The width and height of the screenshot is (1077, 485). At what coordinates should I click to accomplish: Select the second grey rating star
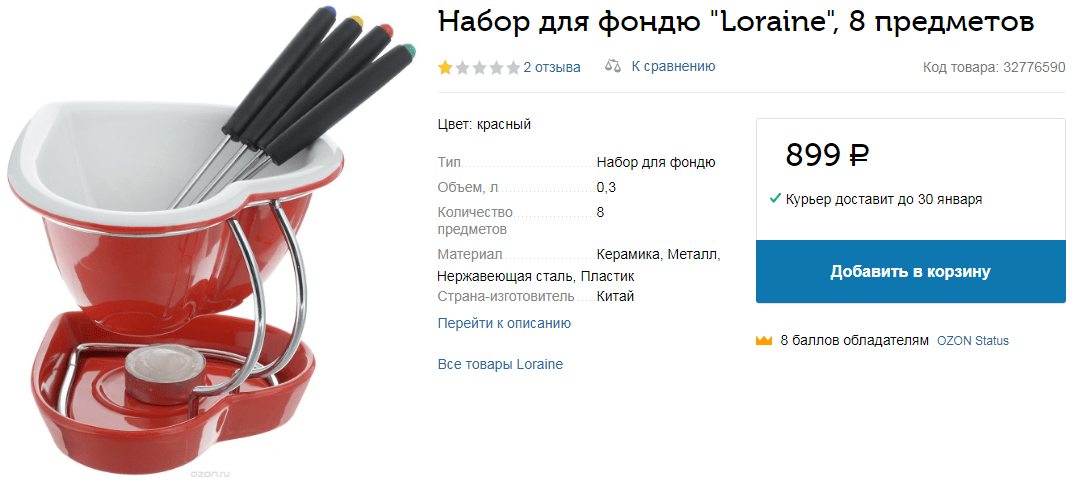pyautogui.click(x=462, y=67)
